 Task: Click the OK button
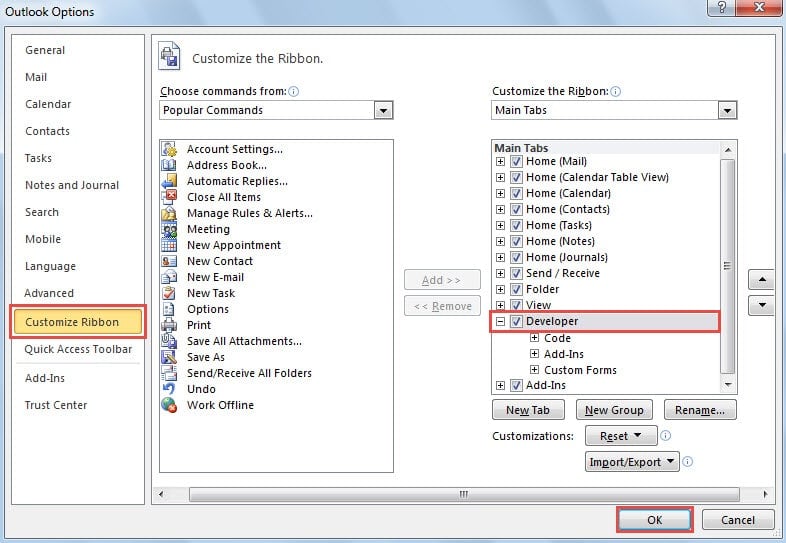pos(655,520)
